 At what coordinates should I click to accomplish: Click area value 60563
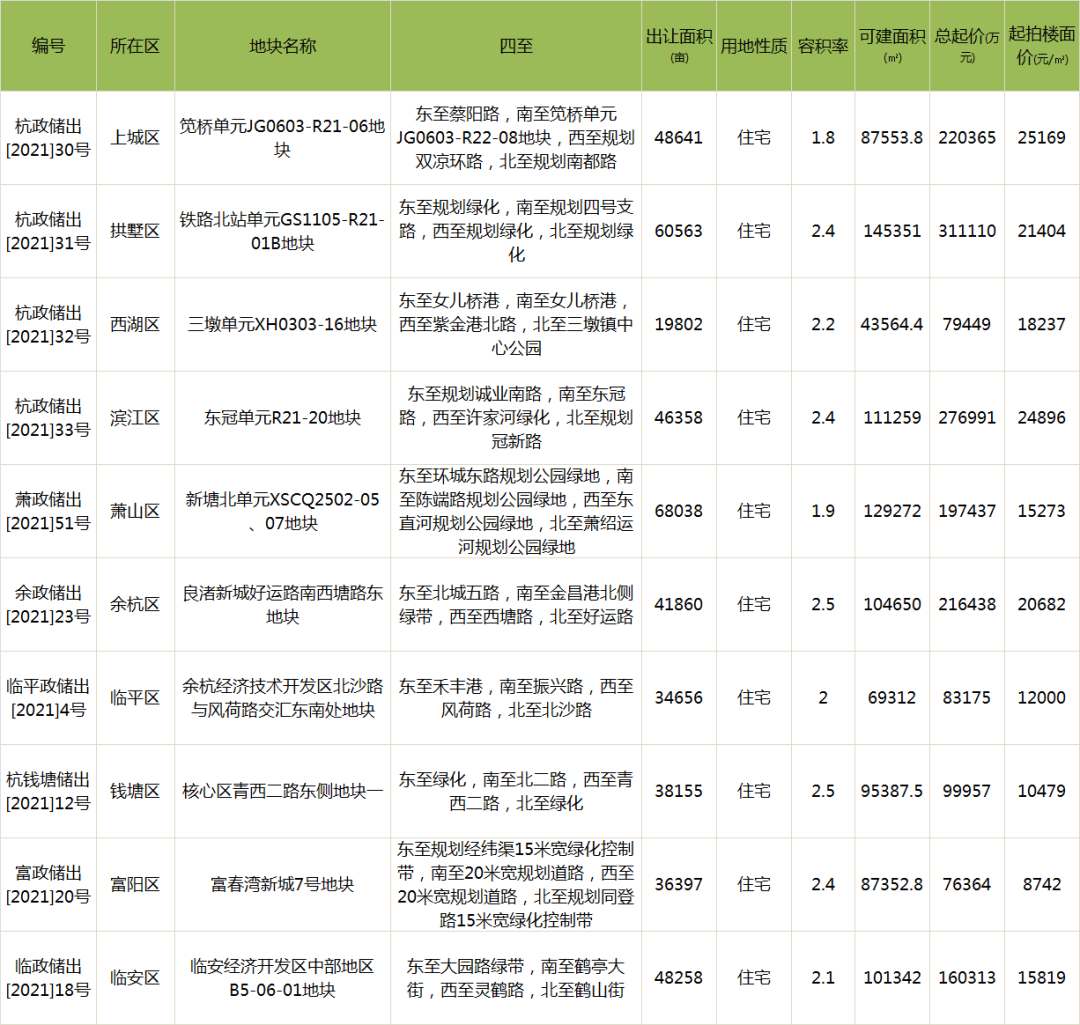tap(679, 231)
